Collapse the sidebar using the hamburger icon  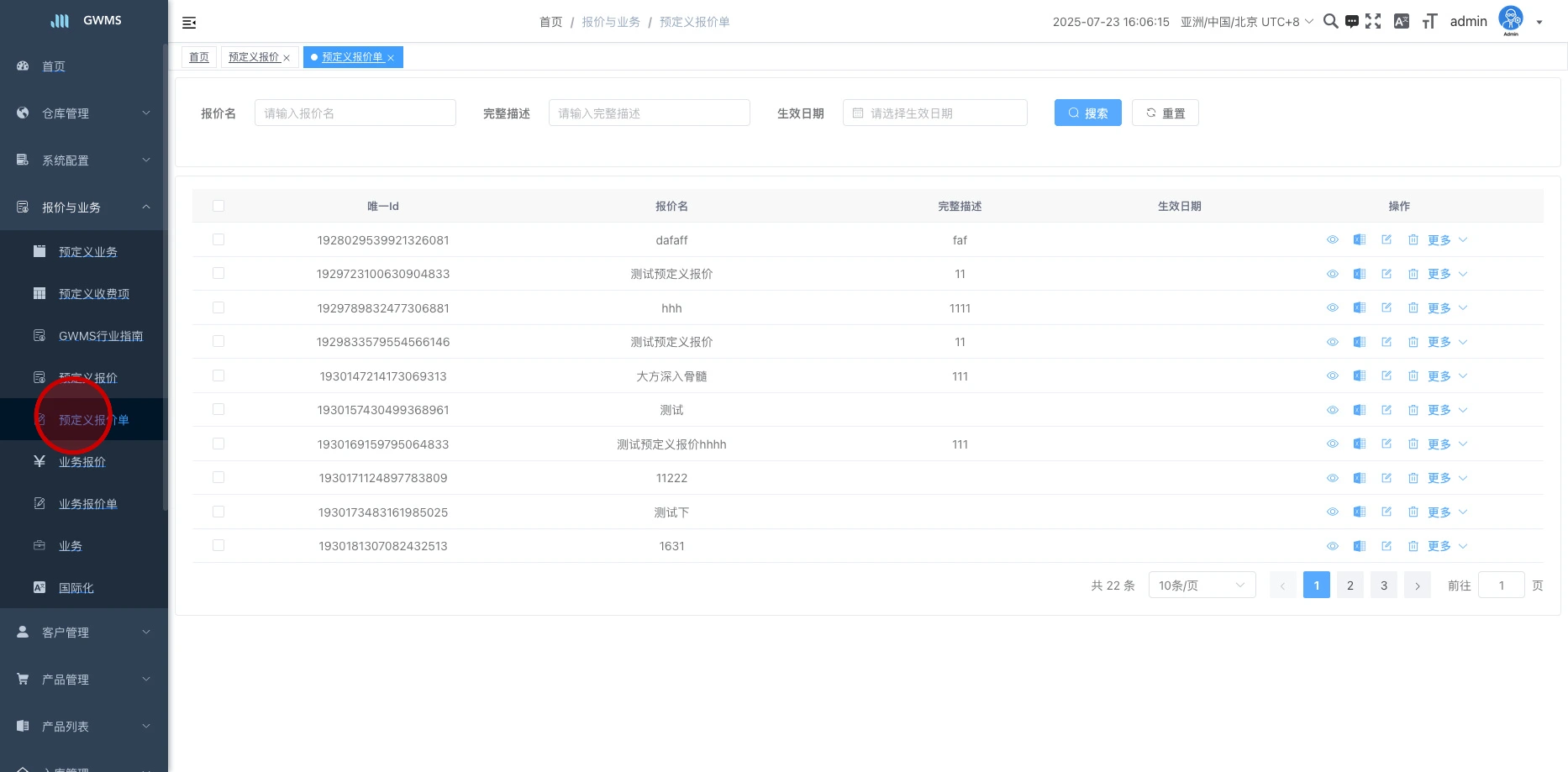tap(189, 23)
